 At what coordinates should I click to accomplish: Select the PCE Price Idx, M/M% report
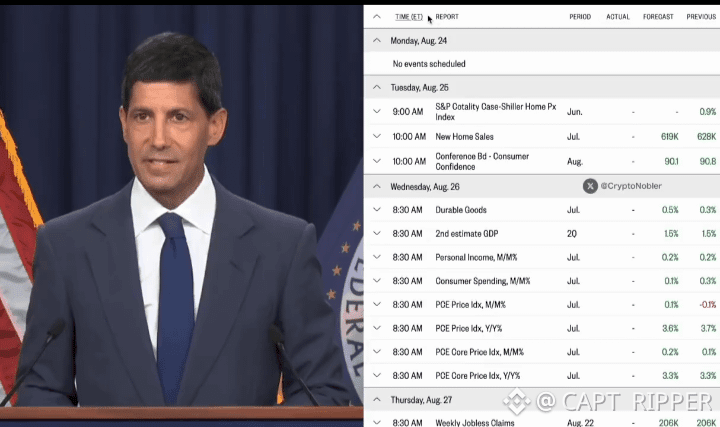470,304
